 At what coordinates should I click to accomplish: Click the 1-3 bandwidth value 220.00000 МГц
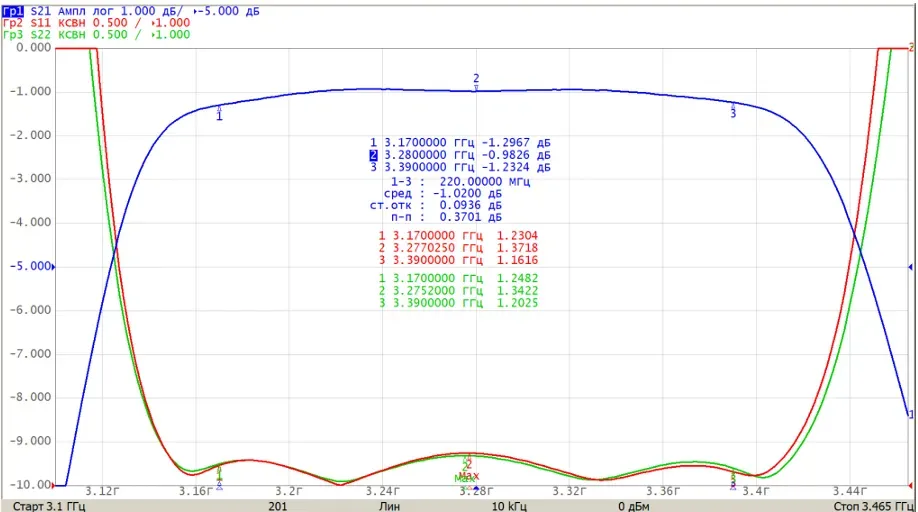click(x=485, y=182)
